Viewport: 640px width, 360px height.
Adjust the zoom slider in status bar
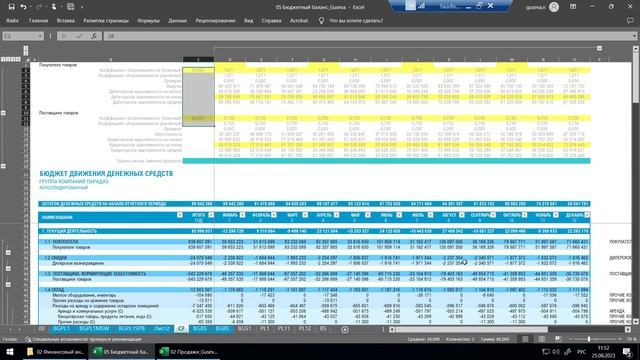(589, 339)
